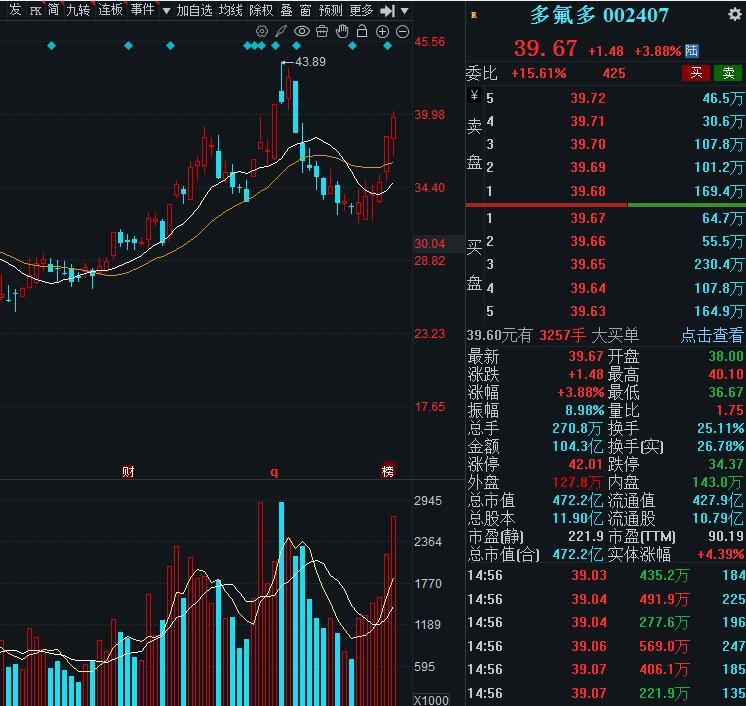
Task: Click 叠 overlay option
Action: coord(286,10)
